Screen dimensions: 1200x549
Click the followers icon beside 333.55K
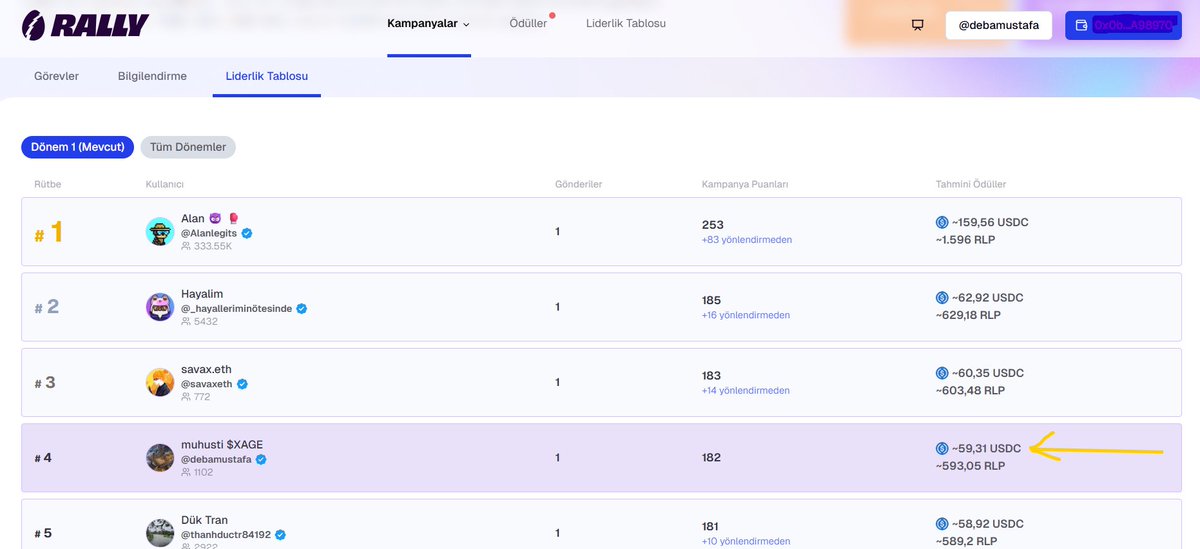[x=186, y=246]
